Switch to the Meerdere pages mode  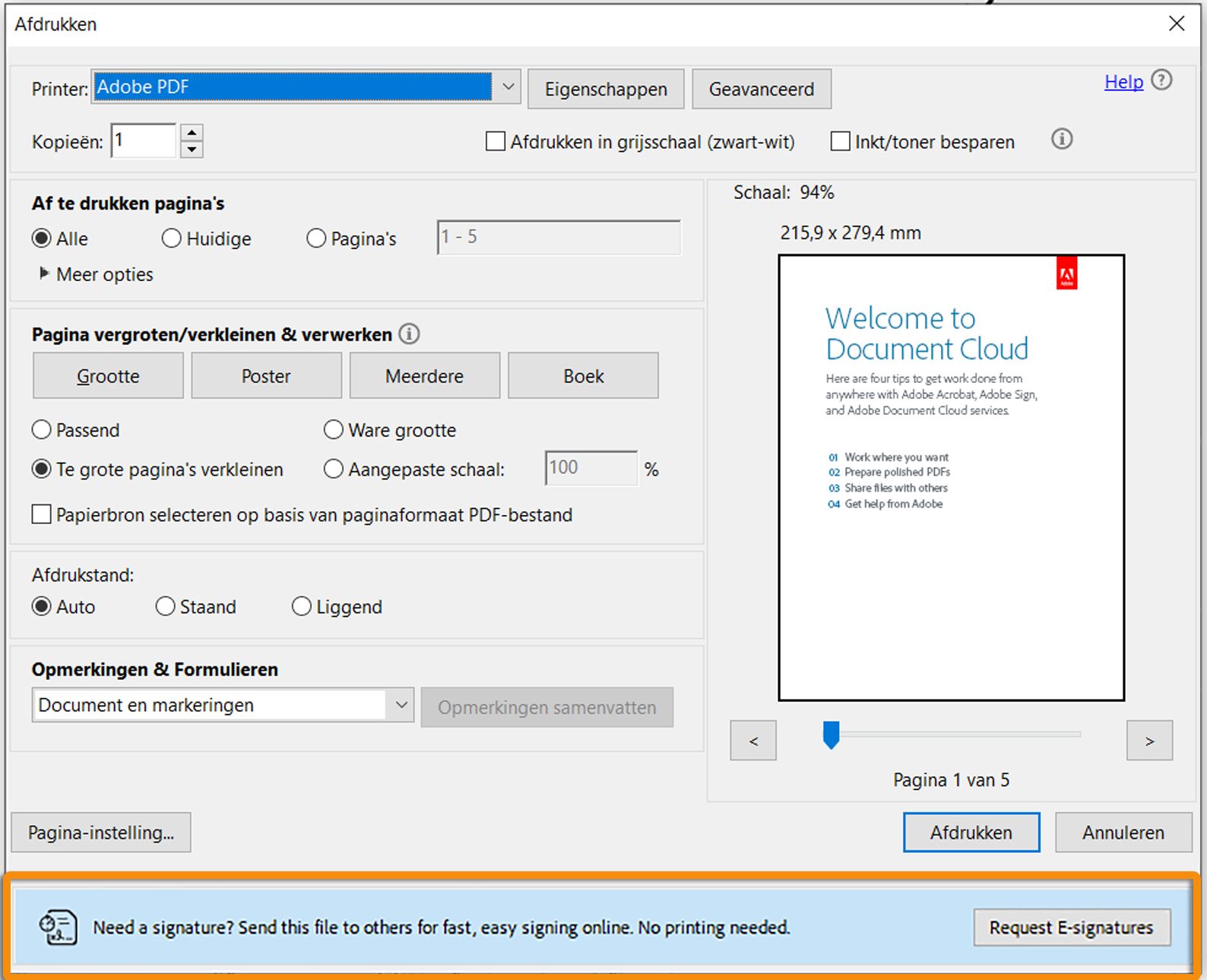pyautogui.click(x=424, y=375)
